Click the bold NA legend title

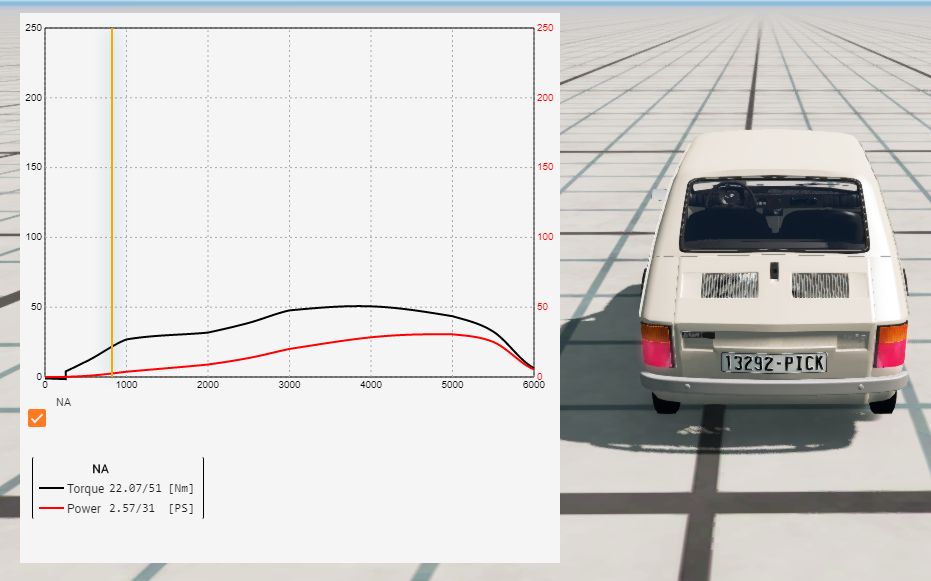100,469
